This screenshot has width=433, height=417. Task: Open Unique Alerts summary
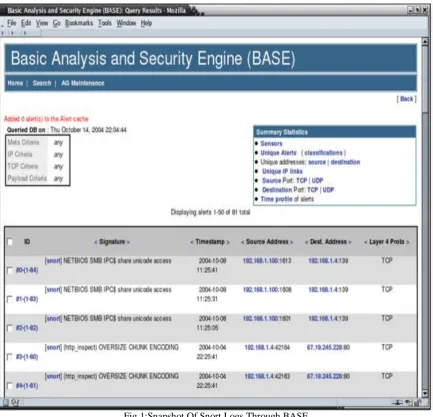(x=278, y=153)
